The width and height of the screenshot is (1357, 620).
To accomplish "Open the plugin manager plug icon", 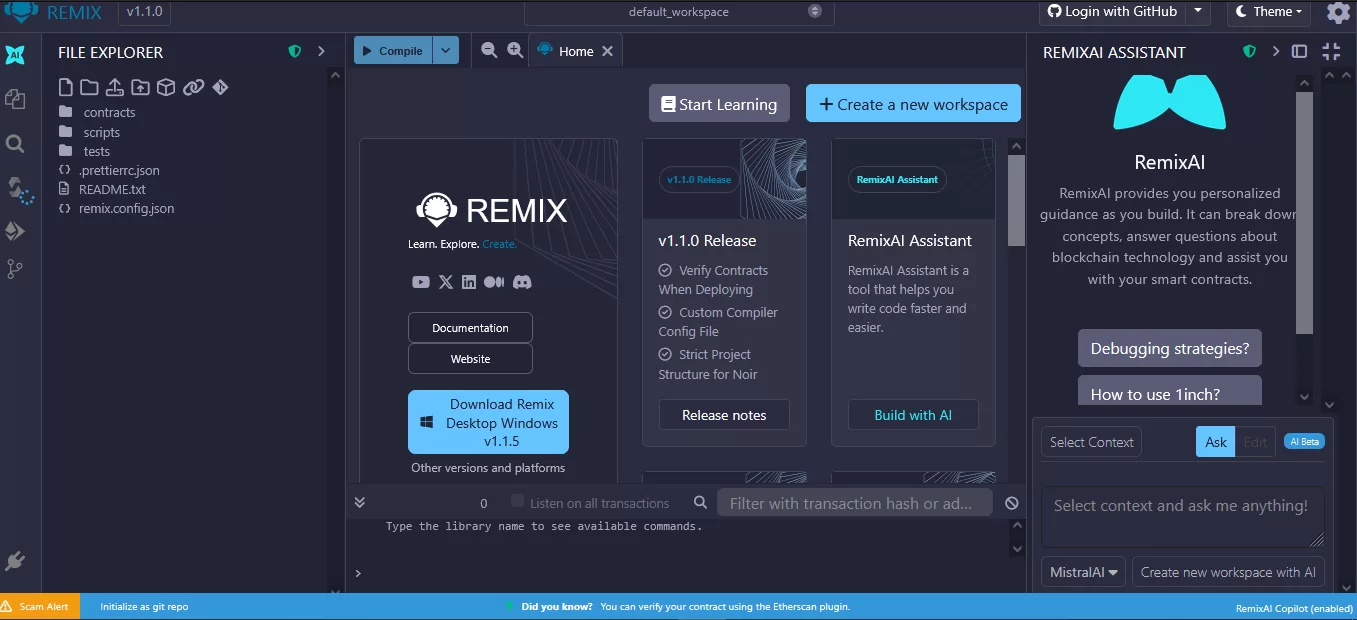I will [x=15, y=561].
